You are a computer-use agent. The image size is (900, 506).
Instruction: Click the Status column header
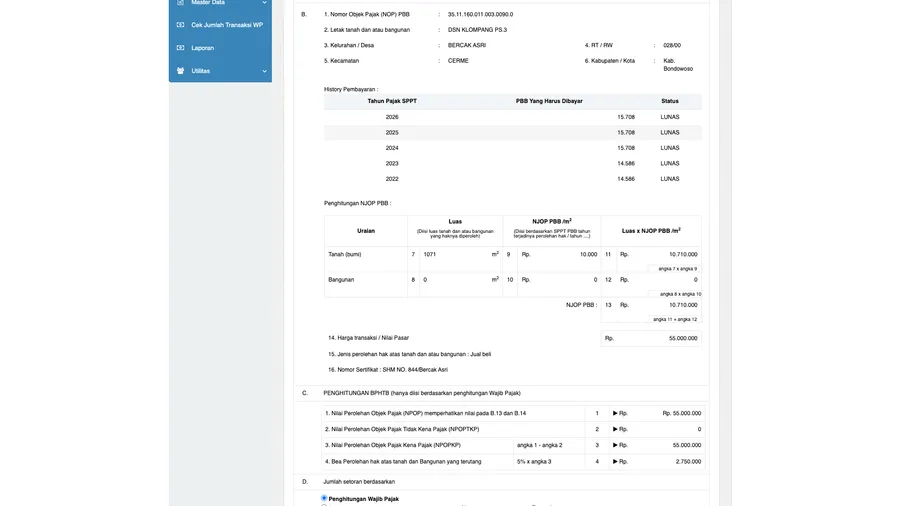670,101
